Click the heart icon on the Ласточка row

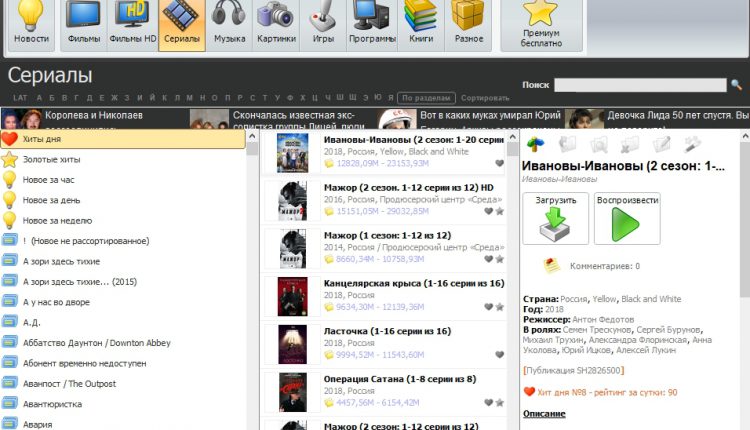(x=499, y=354)
